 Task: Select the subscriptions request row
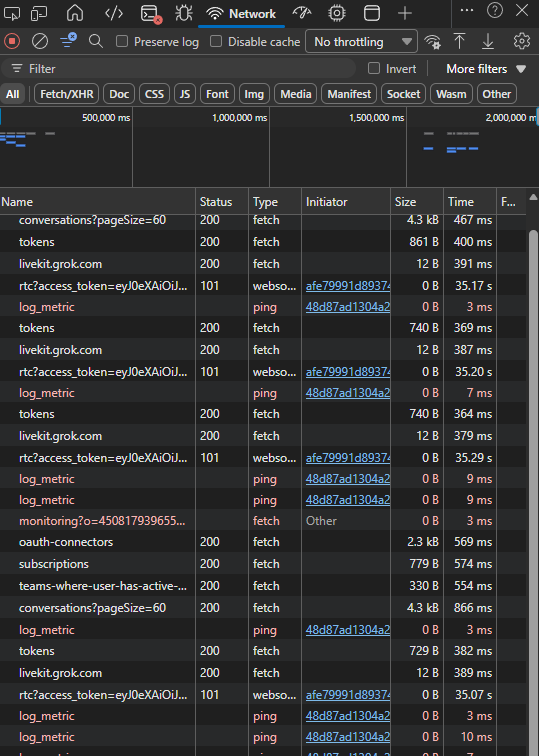(x=263, y=564)
